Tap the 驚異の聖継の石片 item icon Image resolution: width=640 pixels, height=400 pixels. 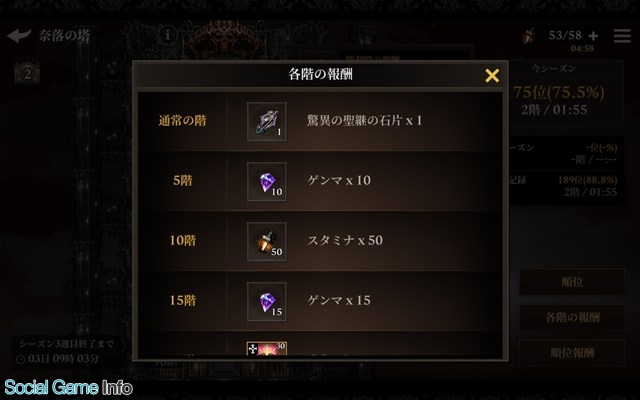coord(267,122)
